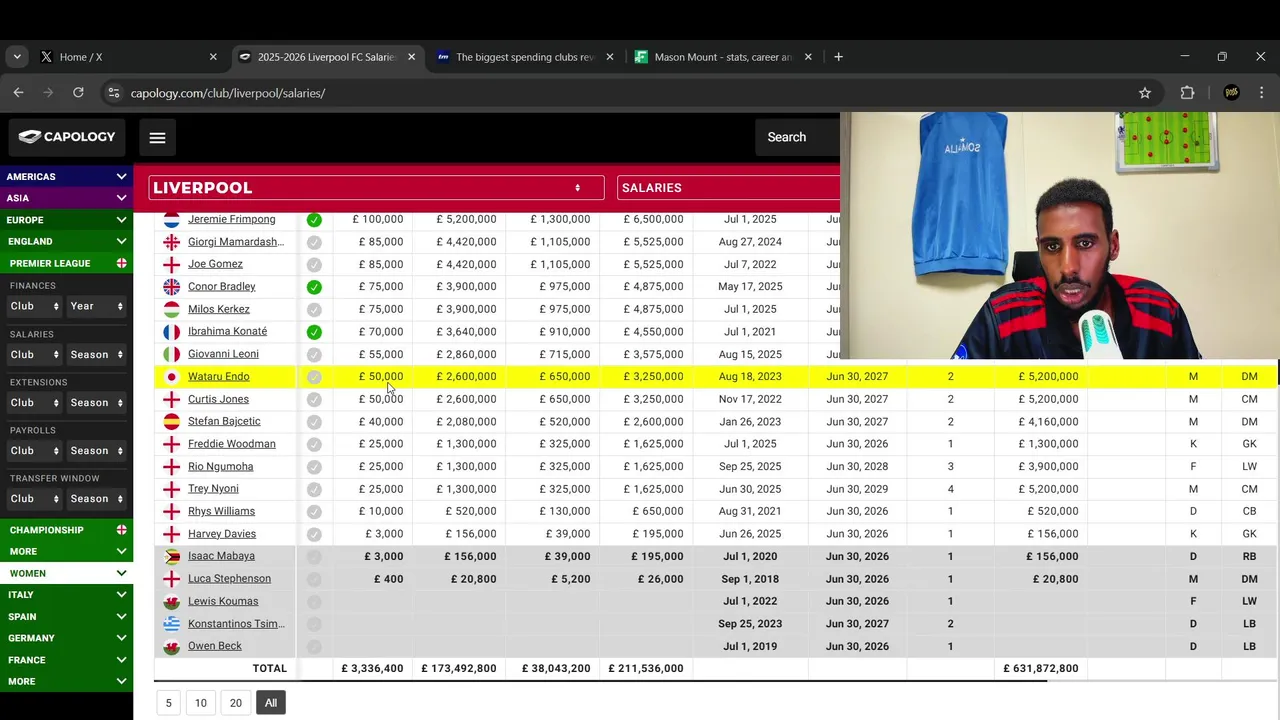Open Wataru Endo's player page link
The image size is (1280, 720).
pos(218,377)
